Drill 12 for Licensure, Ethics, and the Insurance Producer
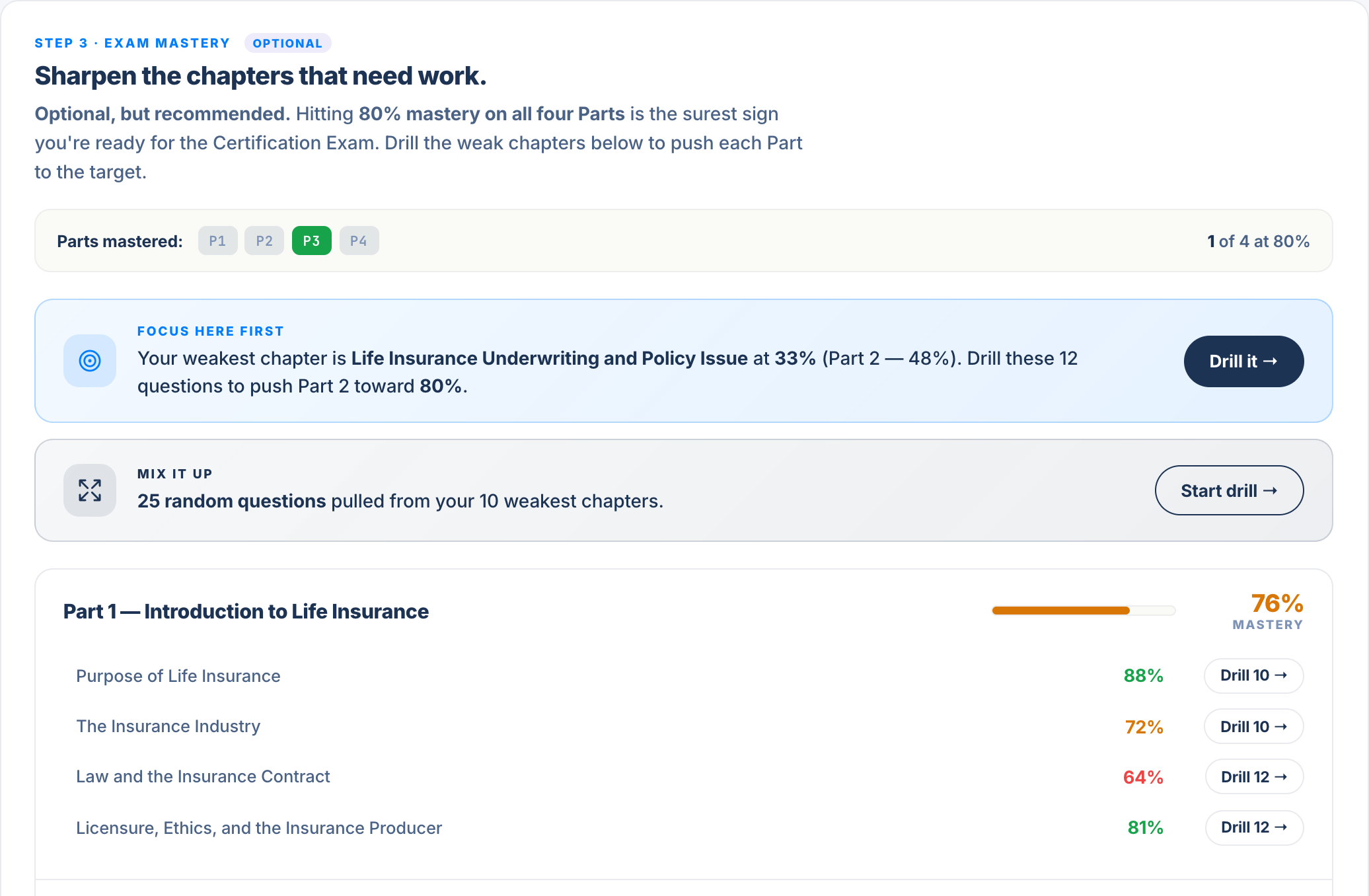Screen dimensions: 1369x896 1254,827
